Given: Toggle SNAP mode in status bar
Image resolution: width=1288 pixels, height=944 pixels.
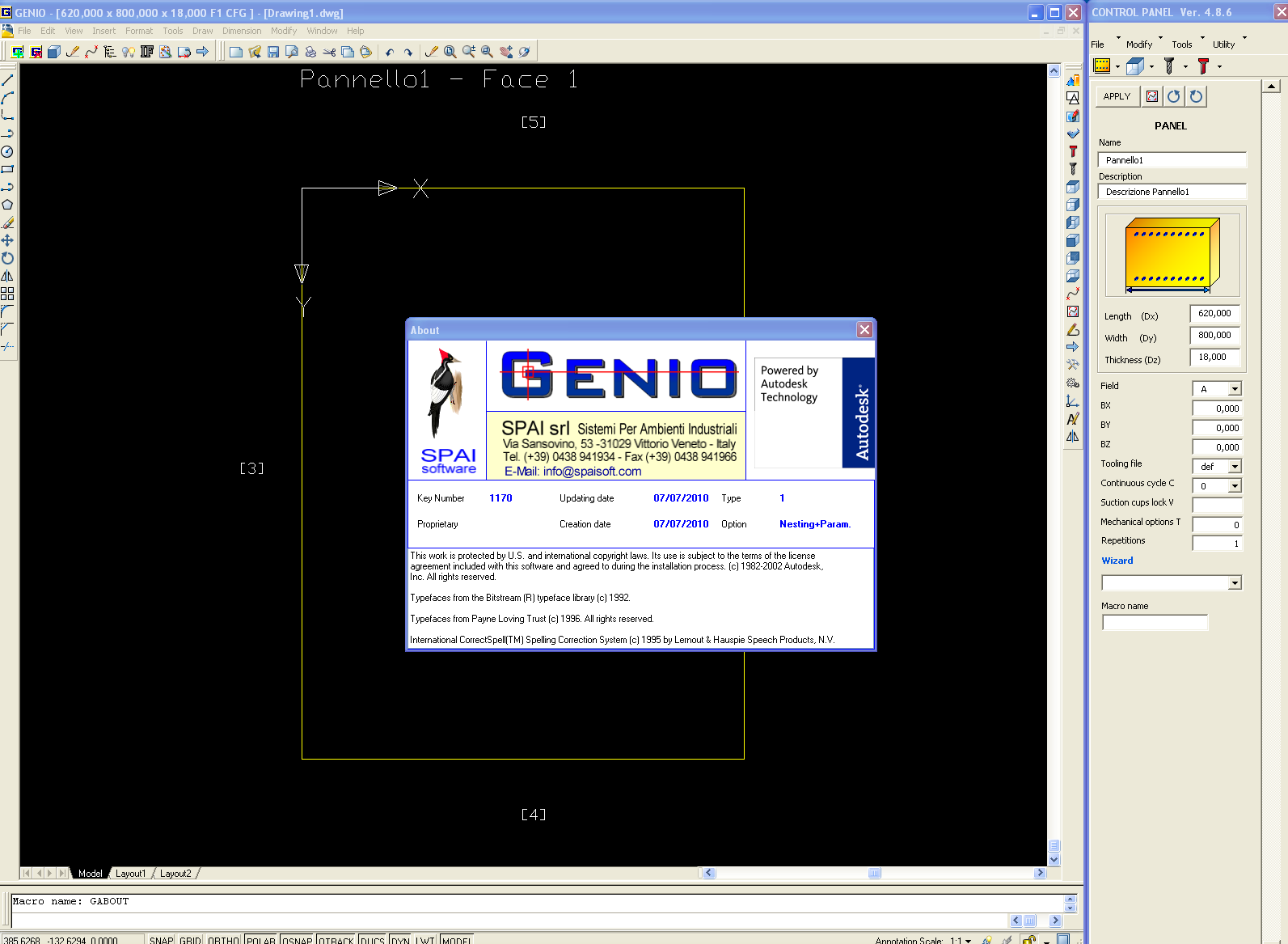Looking at the screenshot, I should click(161, 940).
